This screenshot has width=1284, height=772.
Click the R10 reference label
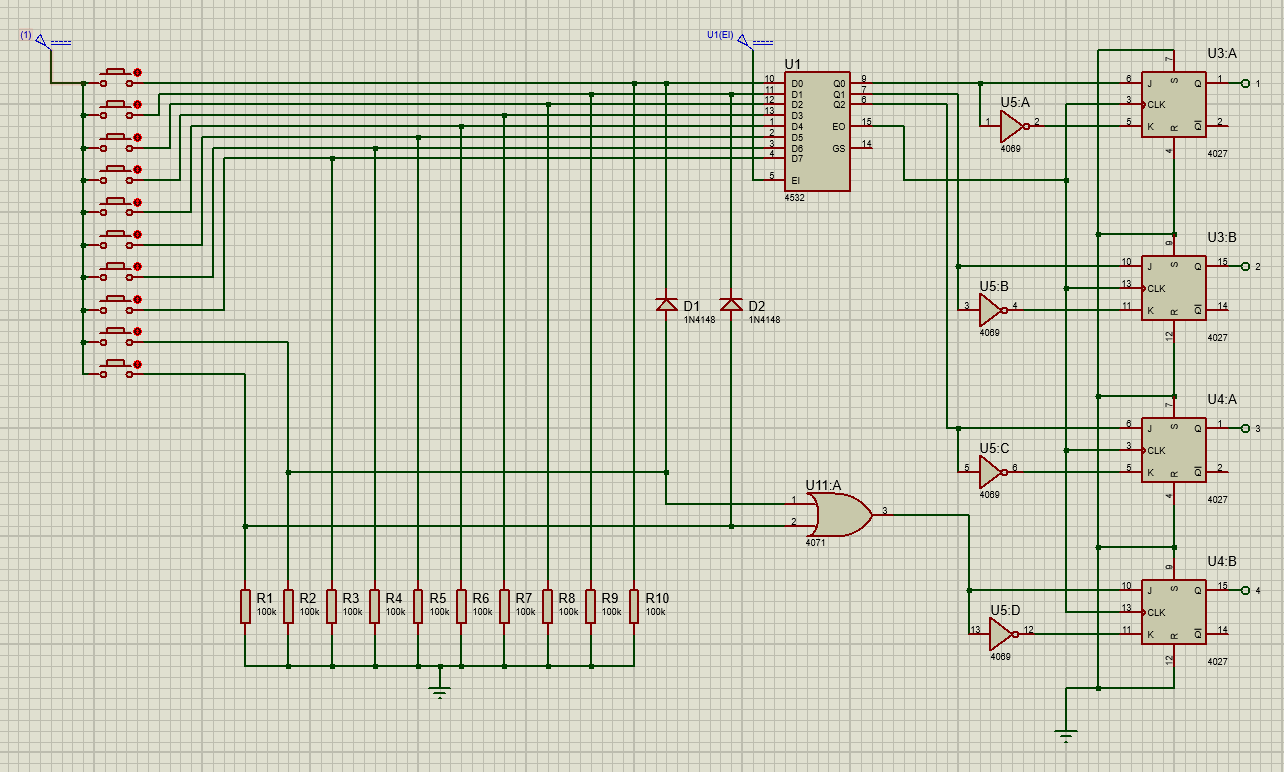tap(657, 598)
